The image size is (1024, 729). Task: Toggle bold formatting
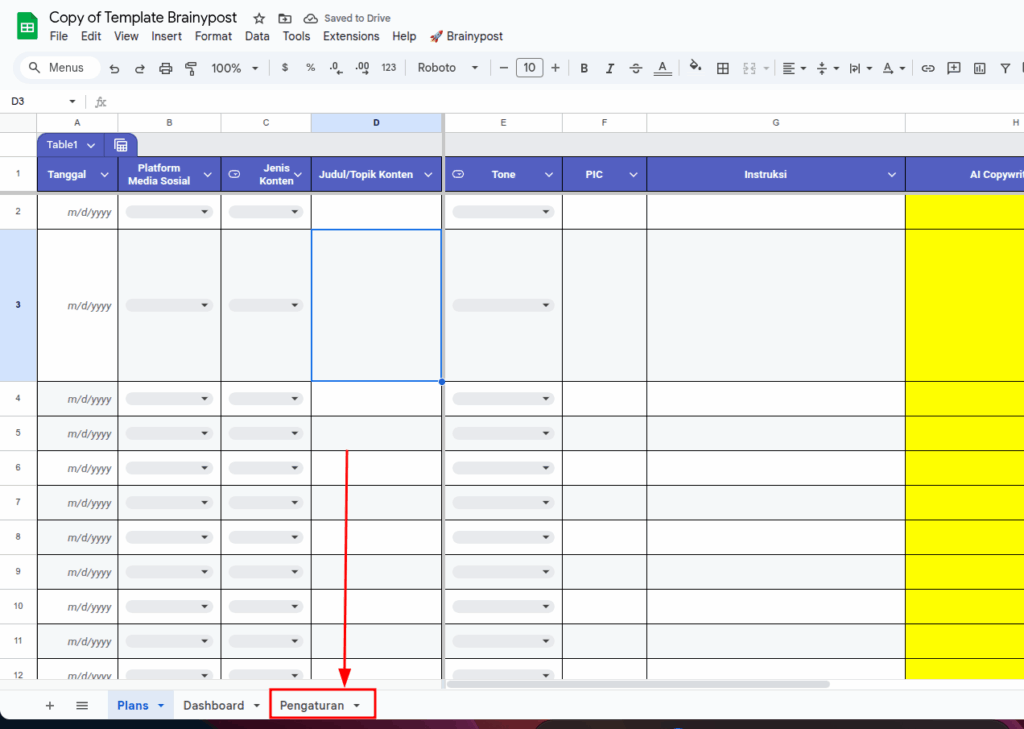(x=584, y=68)
